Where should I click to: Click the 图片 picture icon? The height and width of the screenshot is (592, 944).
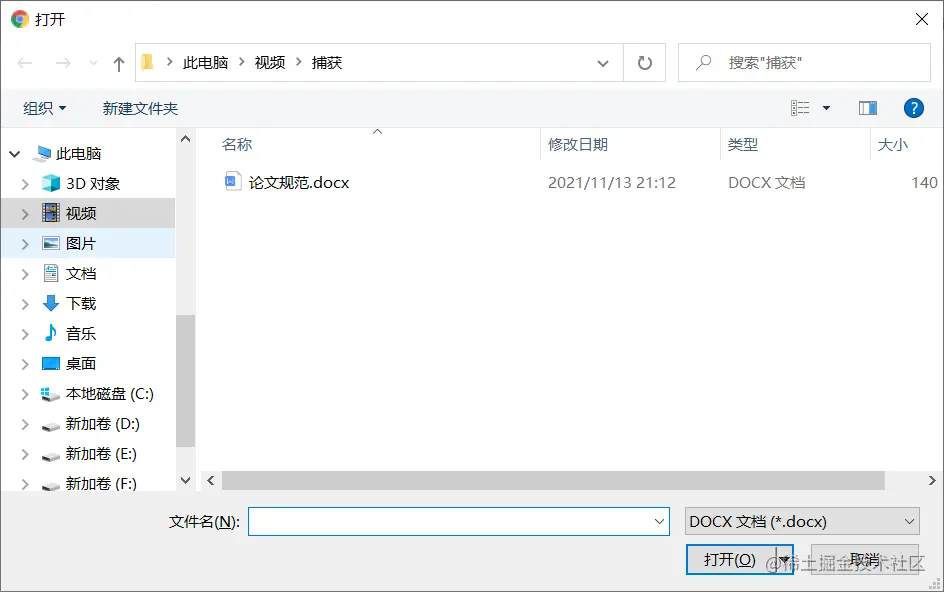click(51, 243)
